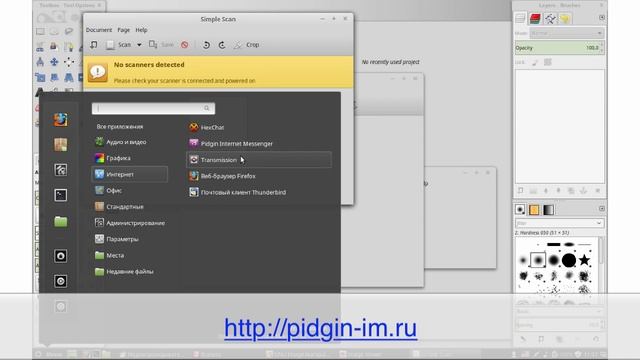Image resolution: width=640 pixels, height=360 pixels.
Task: Select GIMP Move tool
Action: click(54, 62)
